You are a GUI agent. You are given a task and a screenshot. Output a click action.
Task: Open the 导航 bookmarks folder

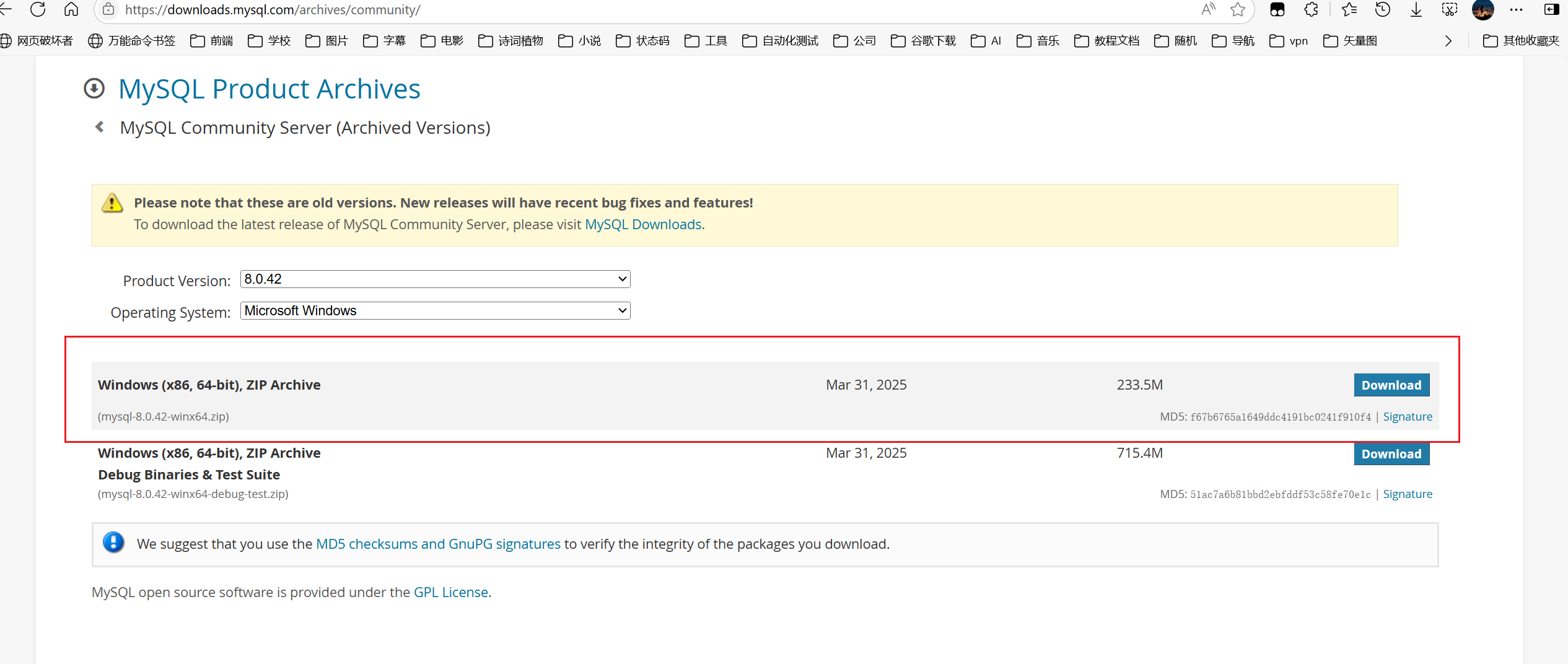[1233, 41]
